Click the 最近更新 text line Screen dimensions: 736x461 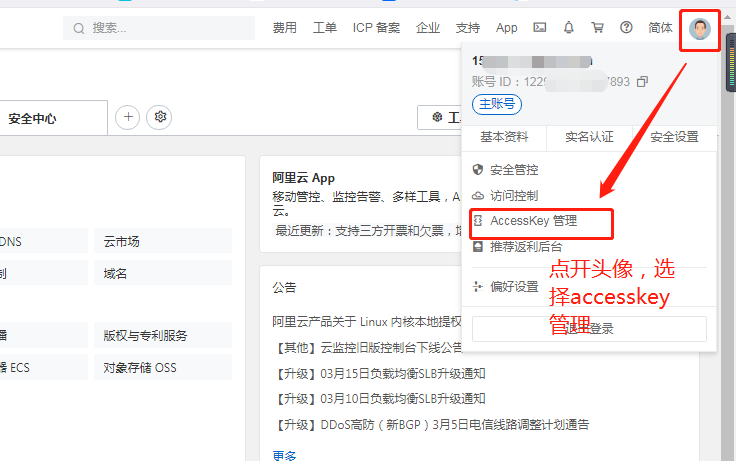pos(368,230)
